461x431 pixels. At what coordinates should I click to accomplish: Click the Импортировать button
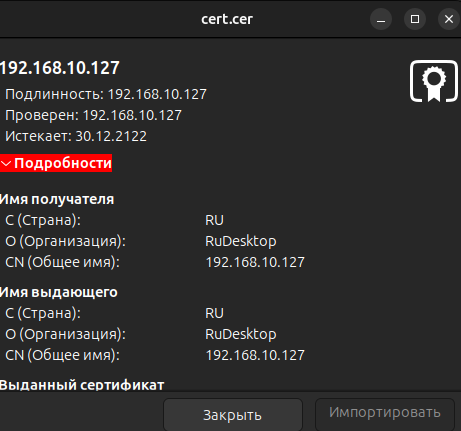385,413
